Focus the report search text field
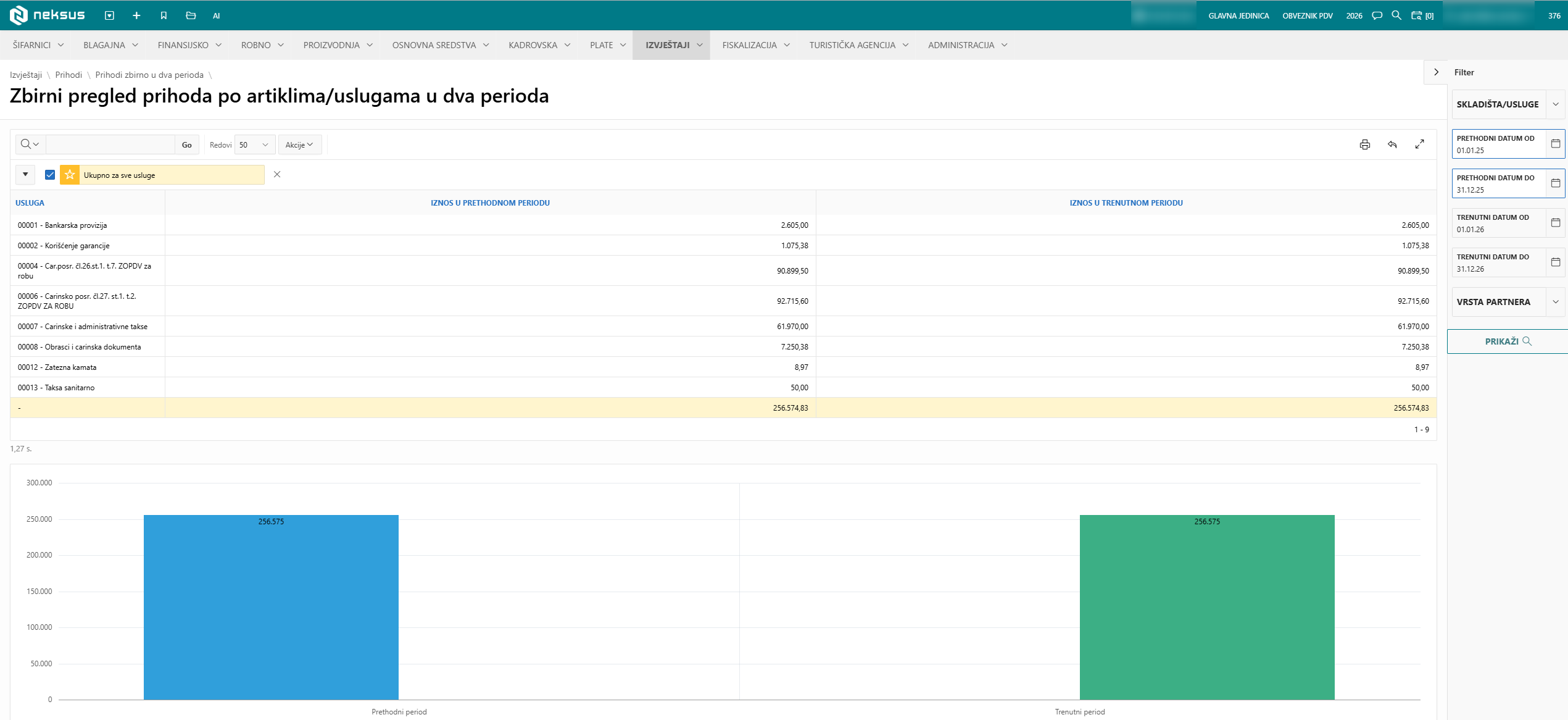1568x720 pixels. click(110, 144)
